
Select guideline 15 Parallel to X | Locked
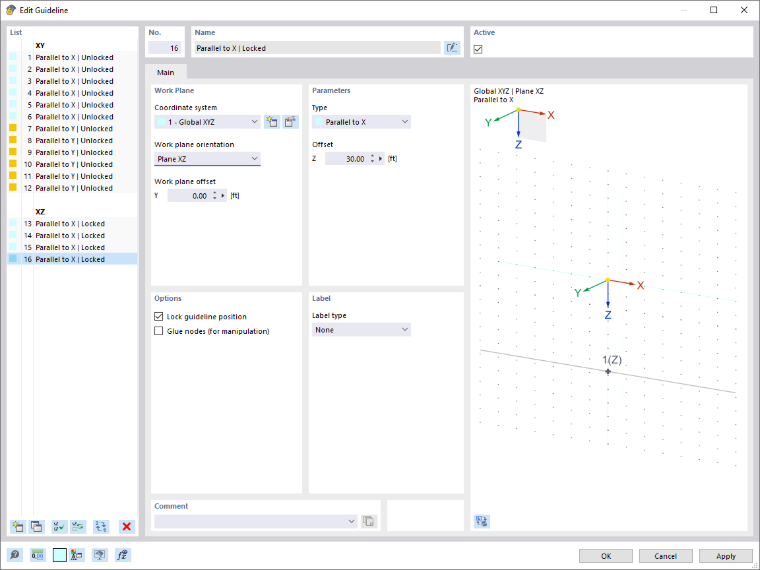pyautogui.click(x=72, y=247)
